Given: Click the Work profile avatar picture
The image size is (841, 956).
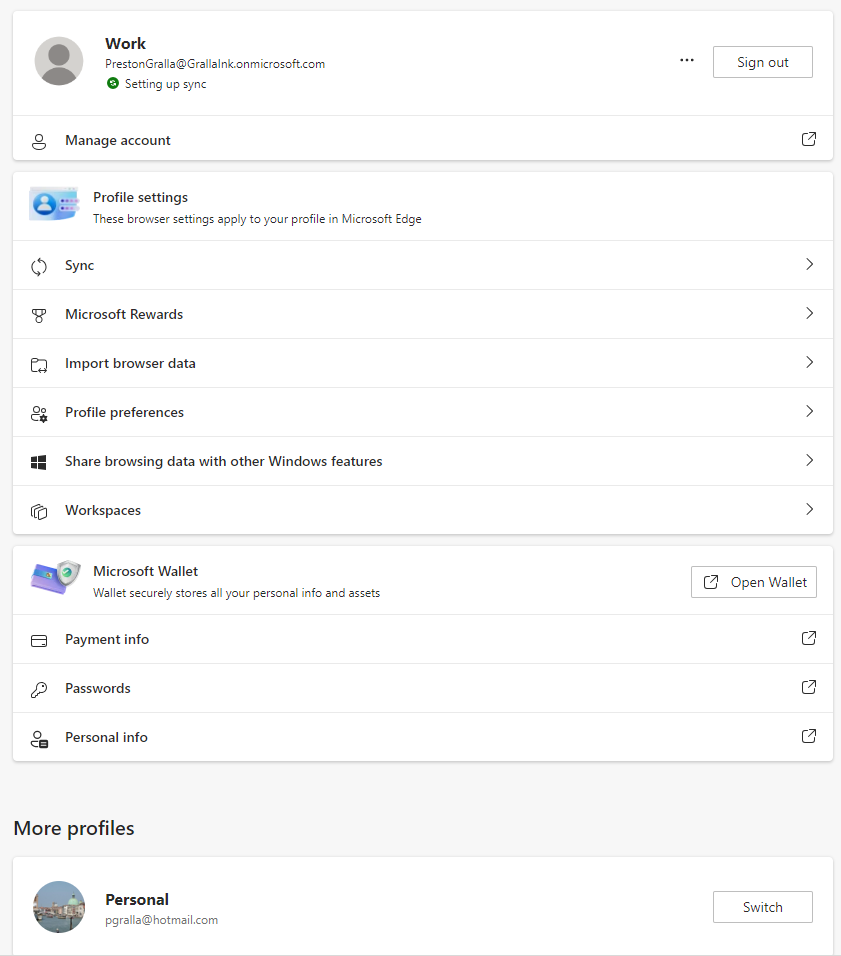Looking at the screenshot, I should (x=58, y=61).
